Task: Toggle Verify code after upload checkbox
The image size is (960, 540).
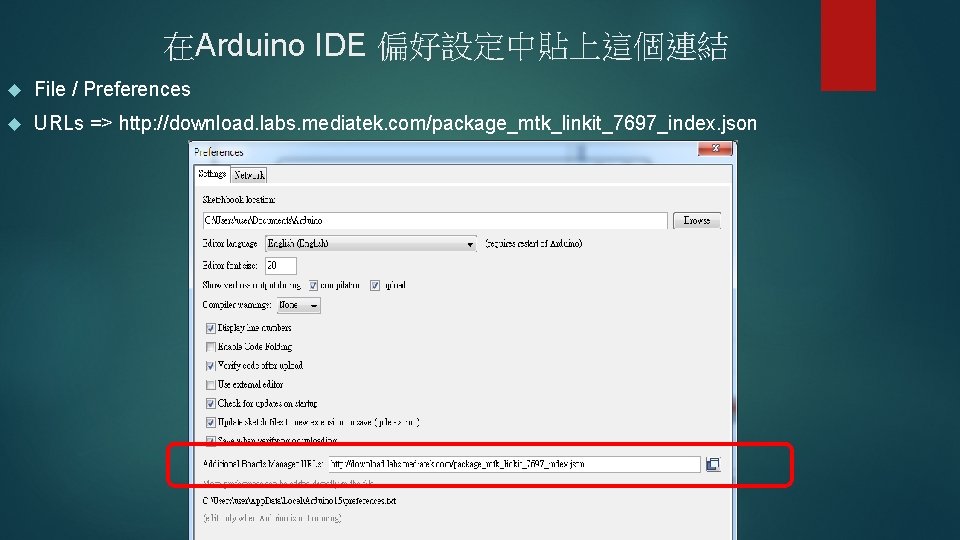Action: 211,366
